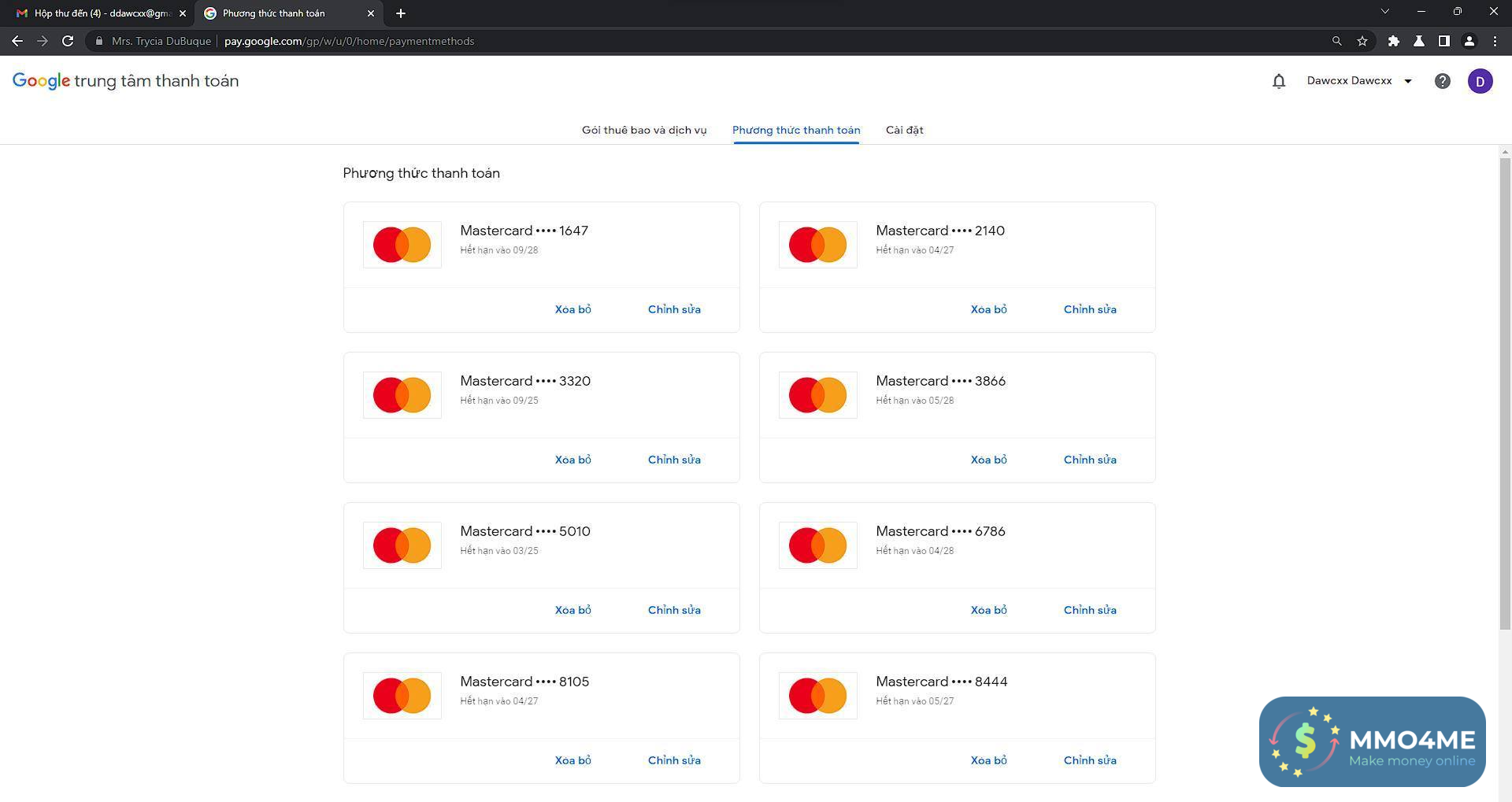The image size is (1512, 802).
Task: Open the Cài đặt tab
Action: 904,130
